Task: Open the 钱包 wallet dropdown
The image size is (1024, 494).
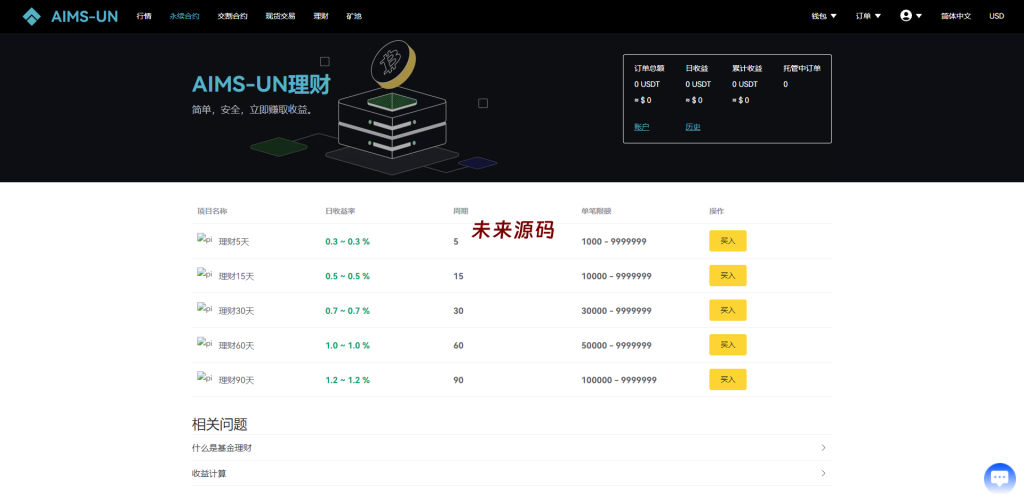Action: (824, 16)
